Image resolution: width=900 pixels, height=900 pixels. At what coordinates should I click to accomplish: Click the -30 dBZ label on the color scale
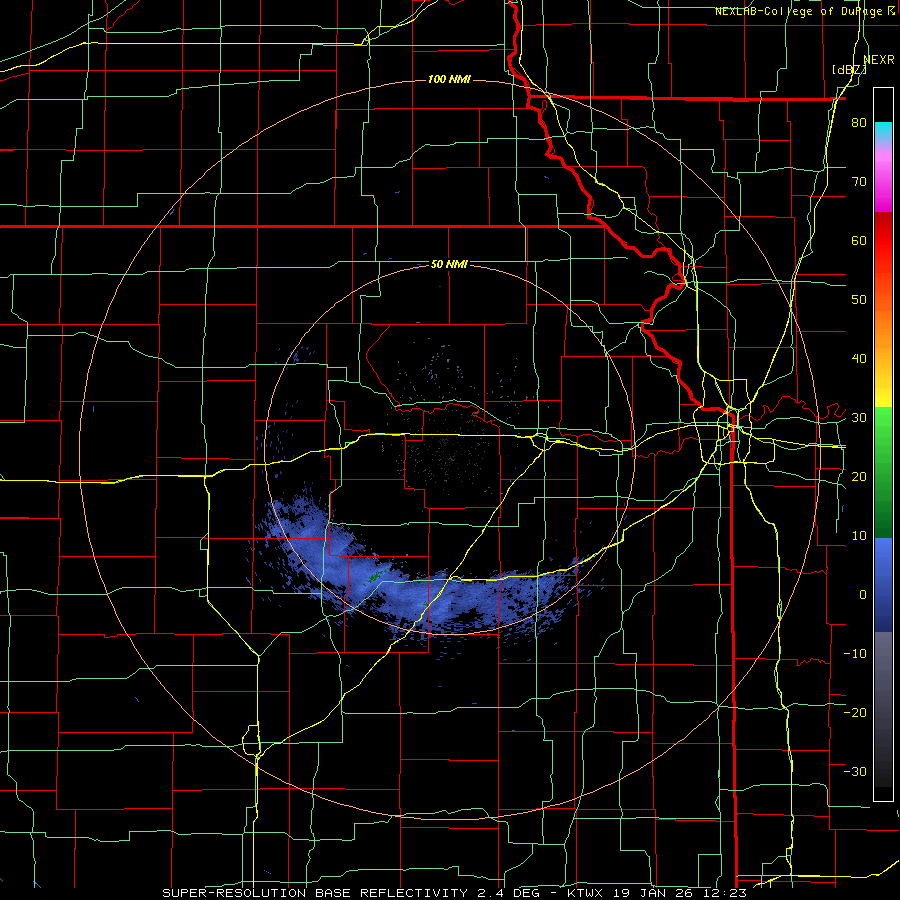pyautogui.click(x=855, y=771)
